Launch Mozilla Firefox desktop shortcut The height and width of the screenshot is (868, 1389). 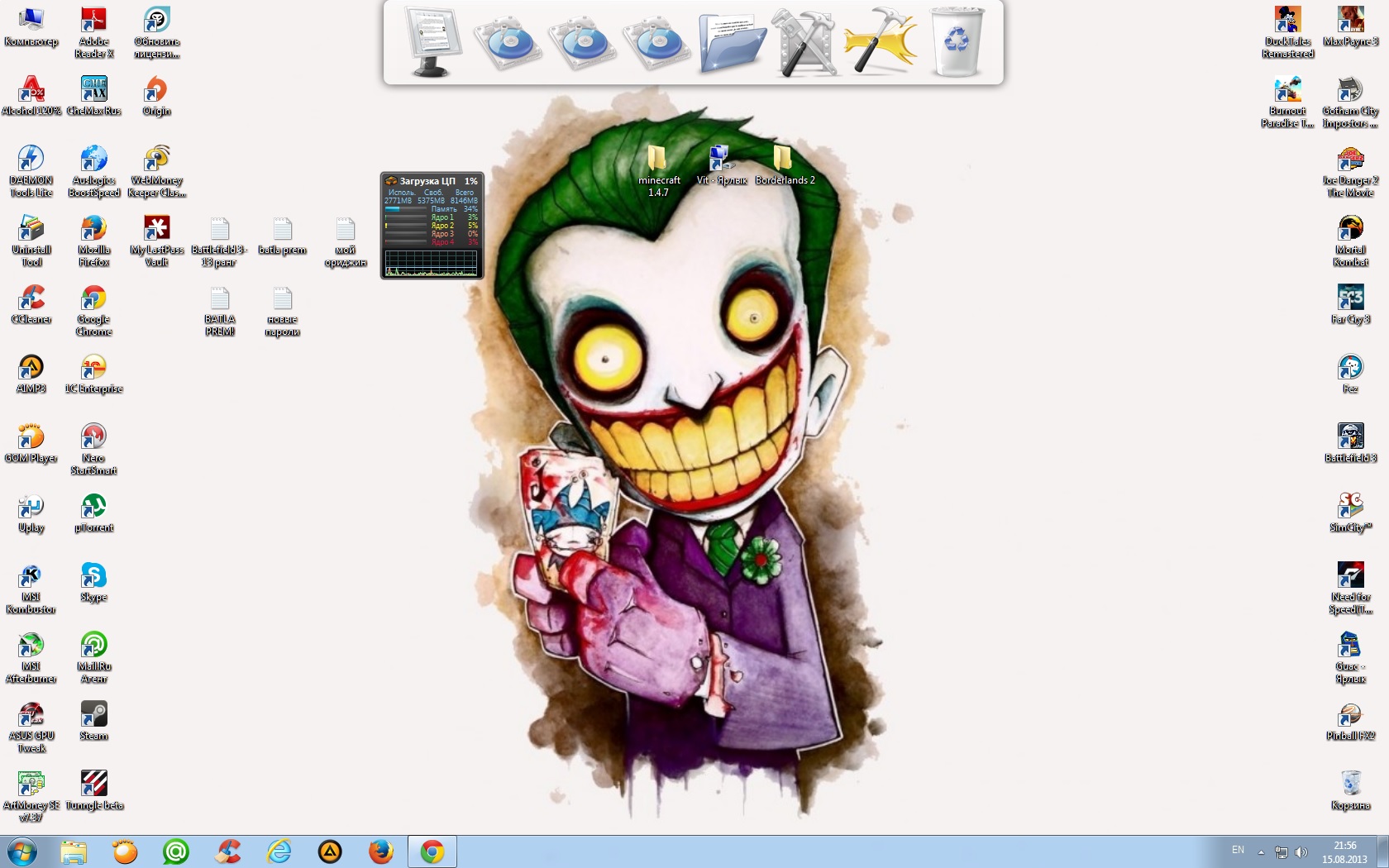click(x=94, y=241)
